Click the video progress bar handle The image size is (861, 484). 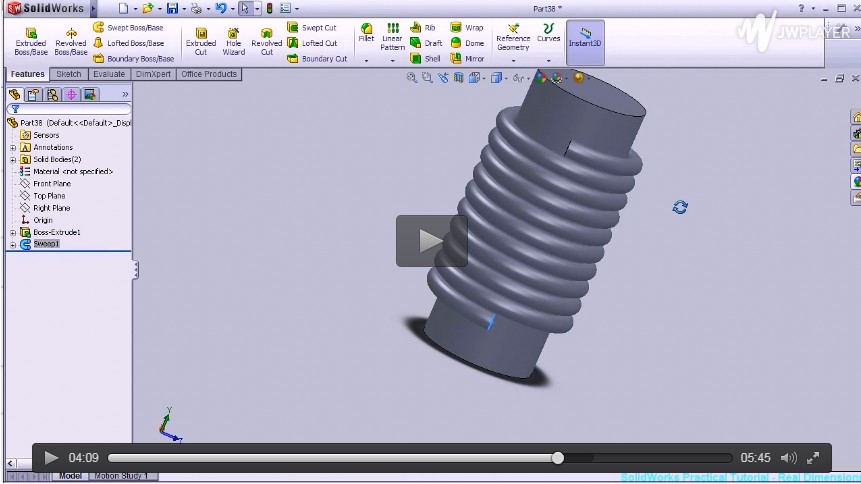tap(558, 458)
